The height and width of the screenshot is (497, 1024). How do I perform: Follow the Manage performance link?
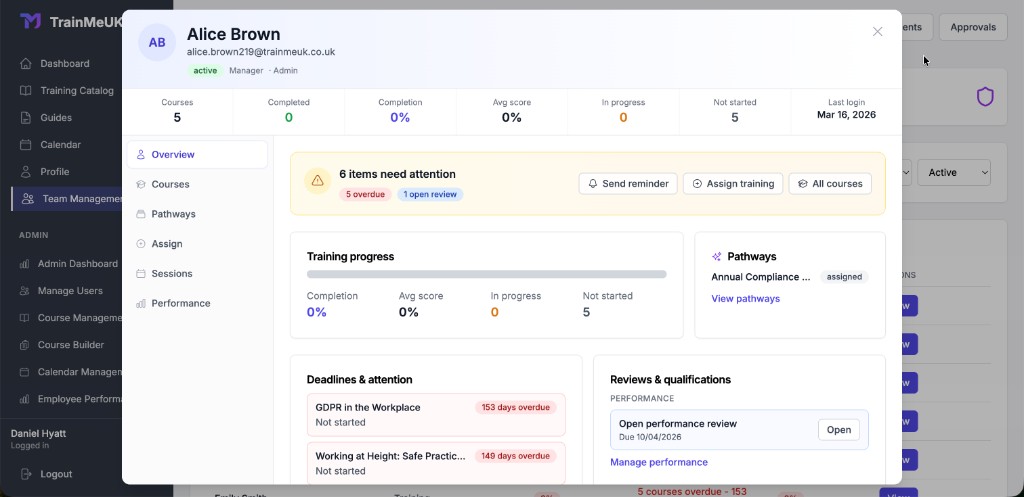pyautogui.click(x=658, y=462)
